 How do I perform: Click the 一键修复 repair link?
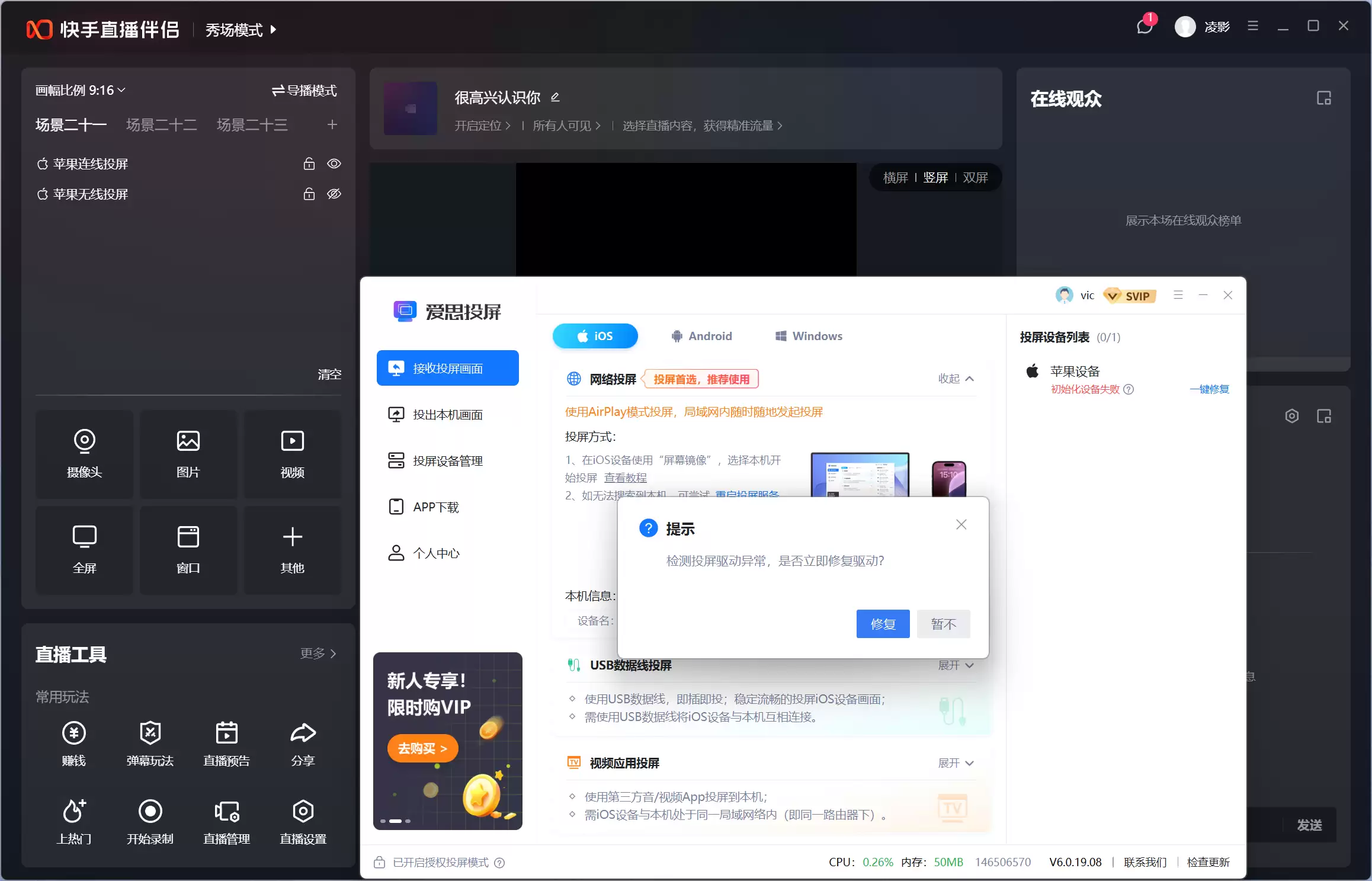coord(1209,389)
